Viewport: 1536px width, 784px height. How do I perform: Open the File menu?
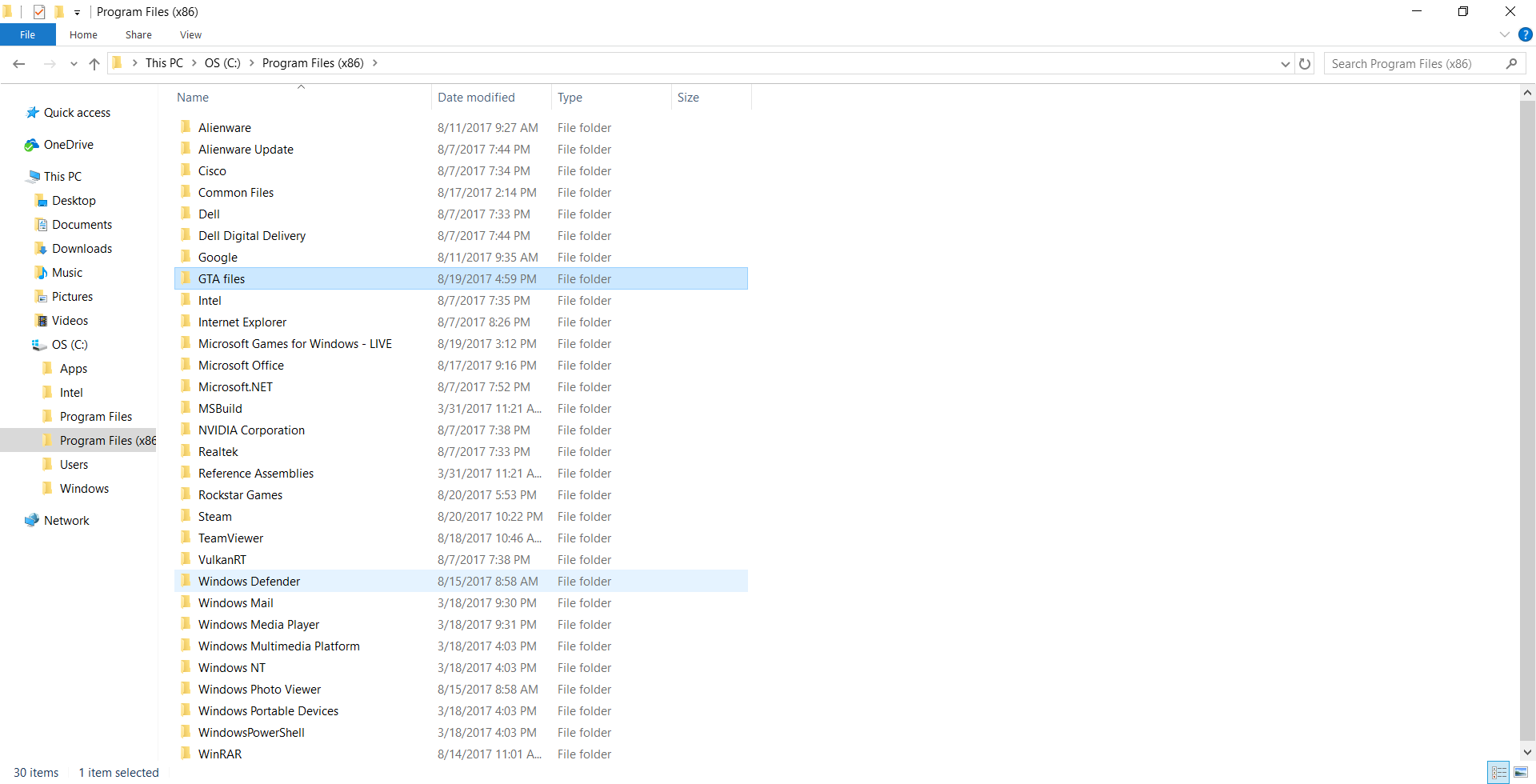28,34
